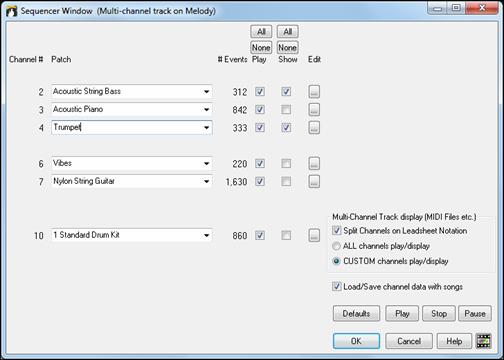Image resolution: width=504 pixels, height=360 pixels.
Task: Expand the Trumpet patch dropdown arrow
Action: (x=207, y=128)
